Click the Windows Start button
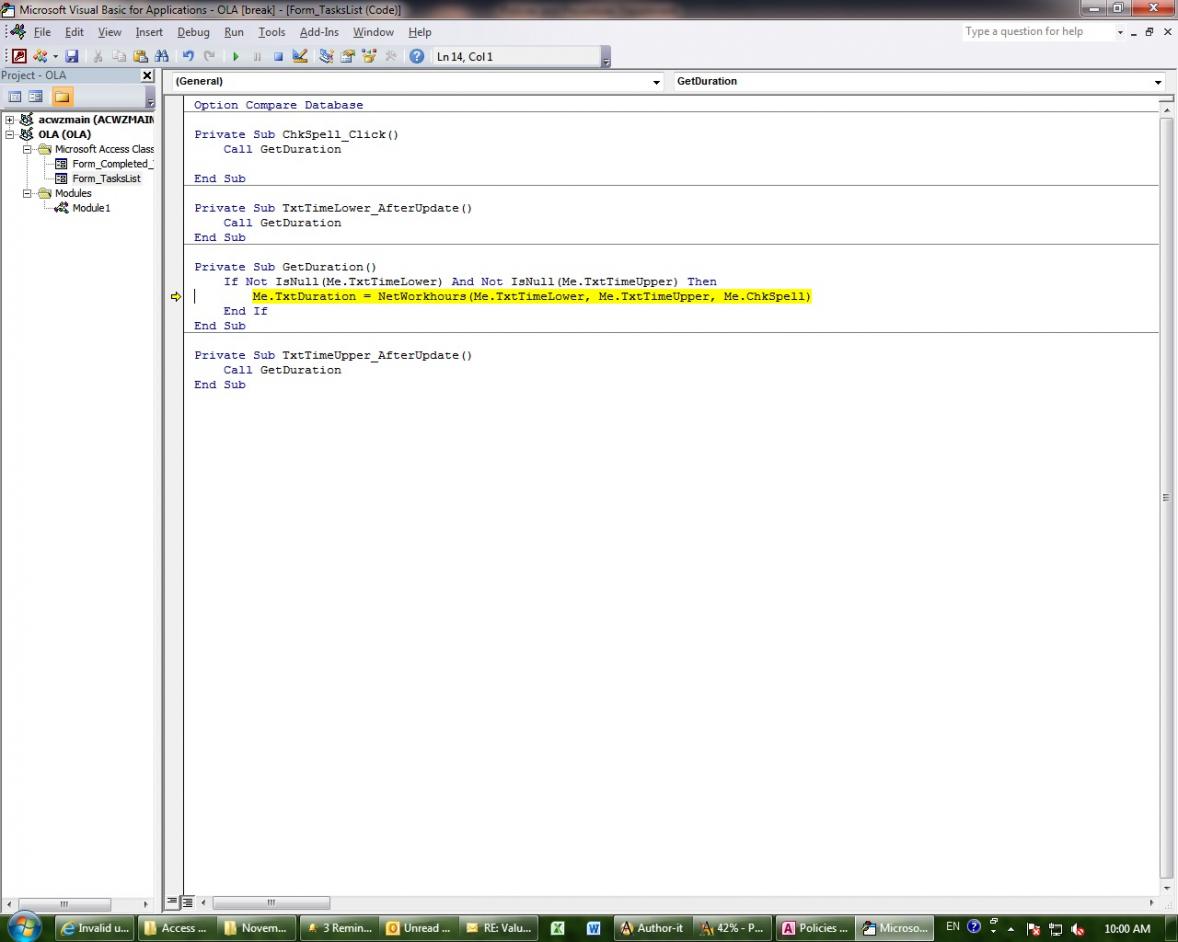 pos(24,927)
